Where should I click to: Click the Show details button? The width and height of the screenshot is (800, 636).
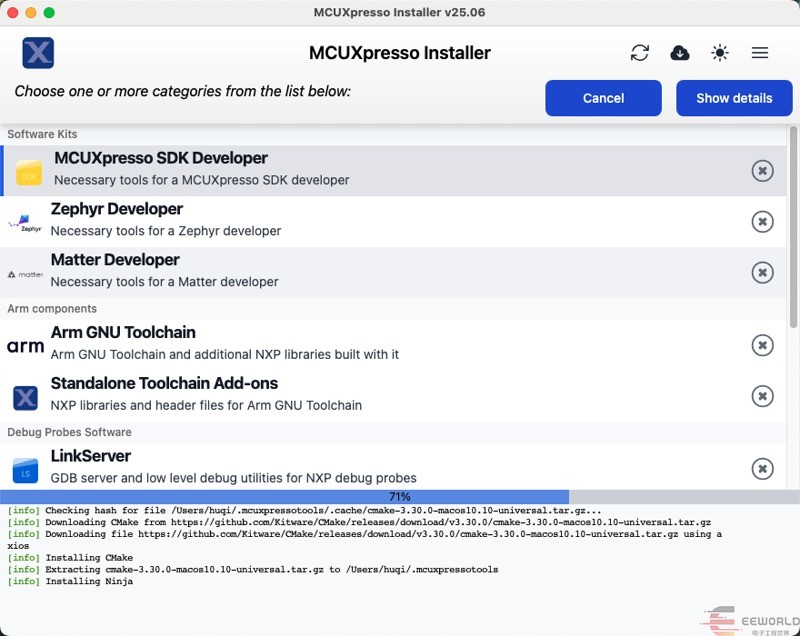(x=734, y=98)
